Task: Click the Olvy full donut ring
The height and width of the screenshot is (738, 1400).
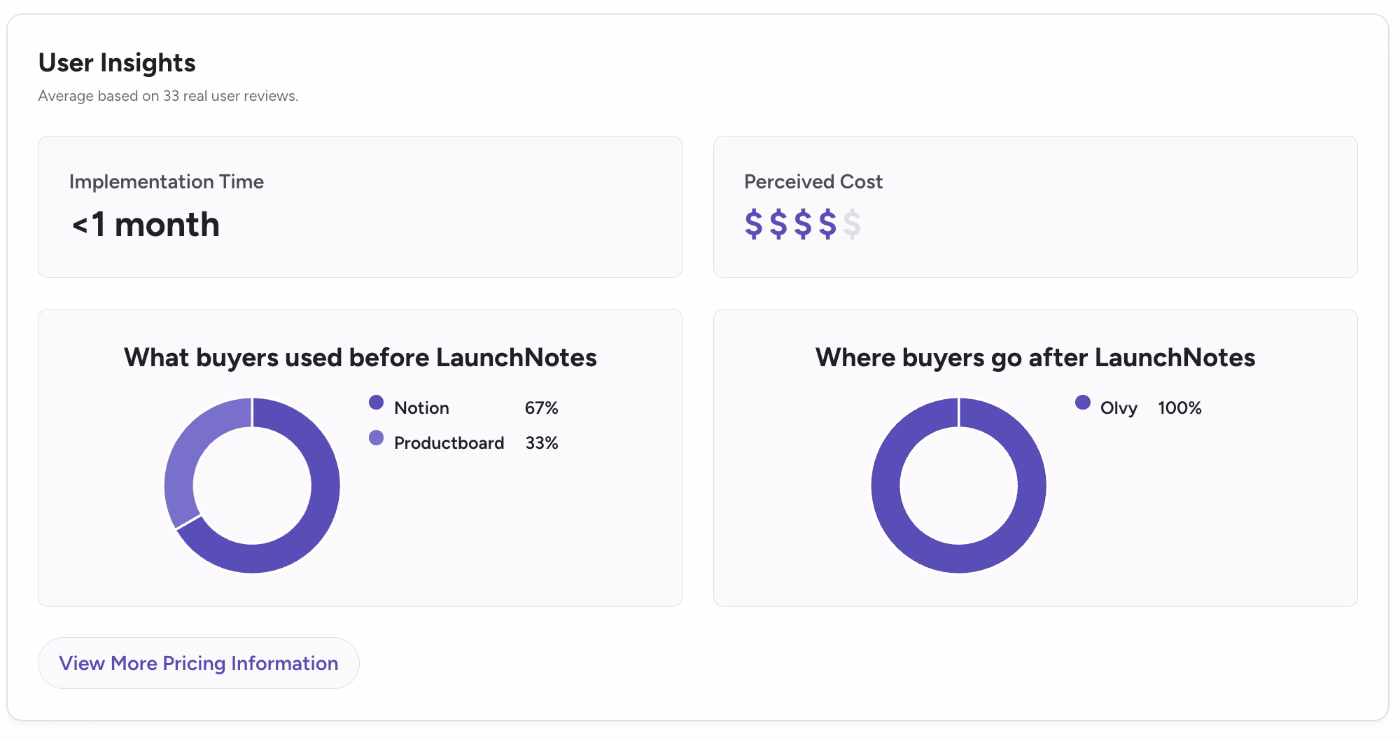Action: (959, 559)
